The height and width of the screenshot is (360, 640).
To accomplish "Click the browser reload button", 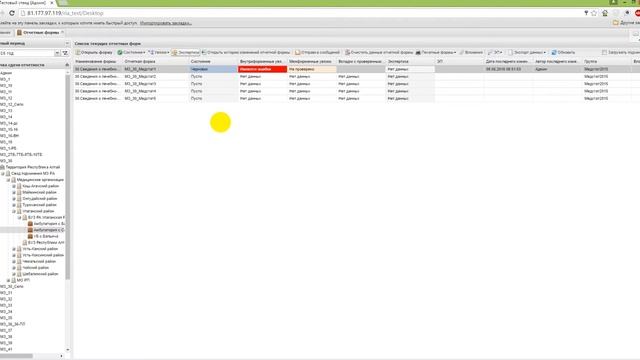I will point(12,13).
